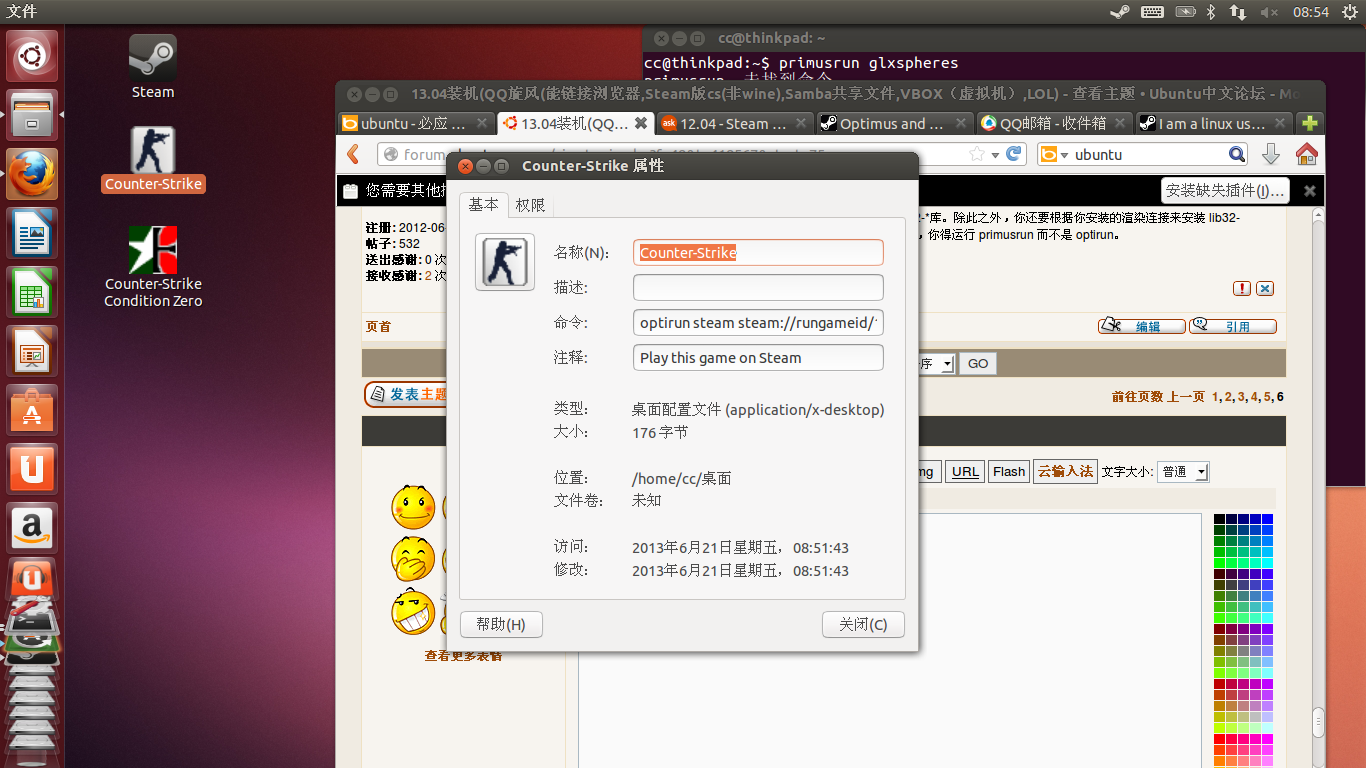This screenshot has height=768, width=1366.
Task: Open a new tab with the green plus
Action: tap(1309, 124)
